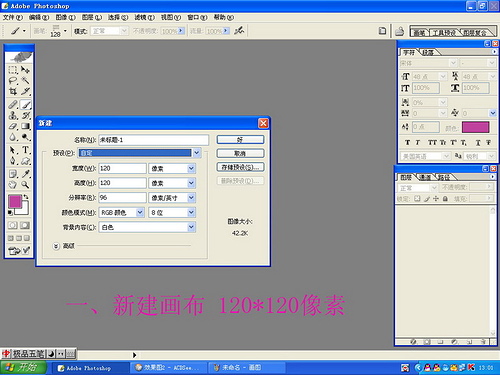Image resolution: width=500 pixels, height=375 pixels.
Task: Select the Dodge tool
Action: 25,137
